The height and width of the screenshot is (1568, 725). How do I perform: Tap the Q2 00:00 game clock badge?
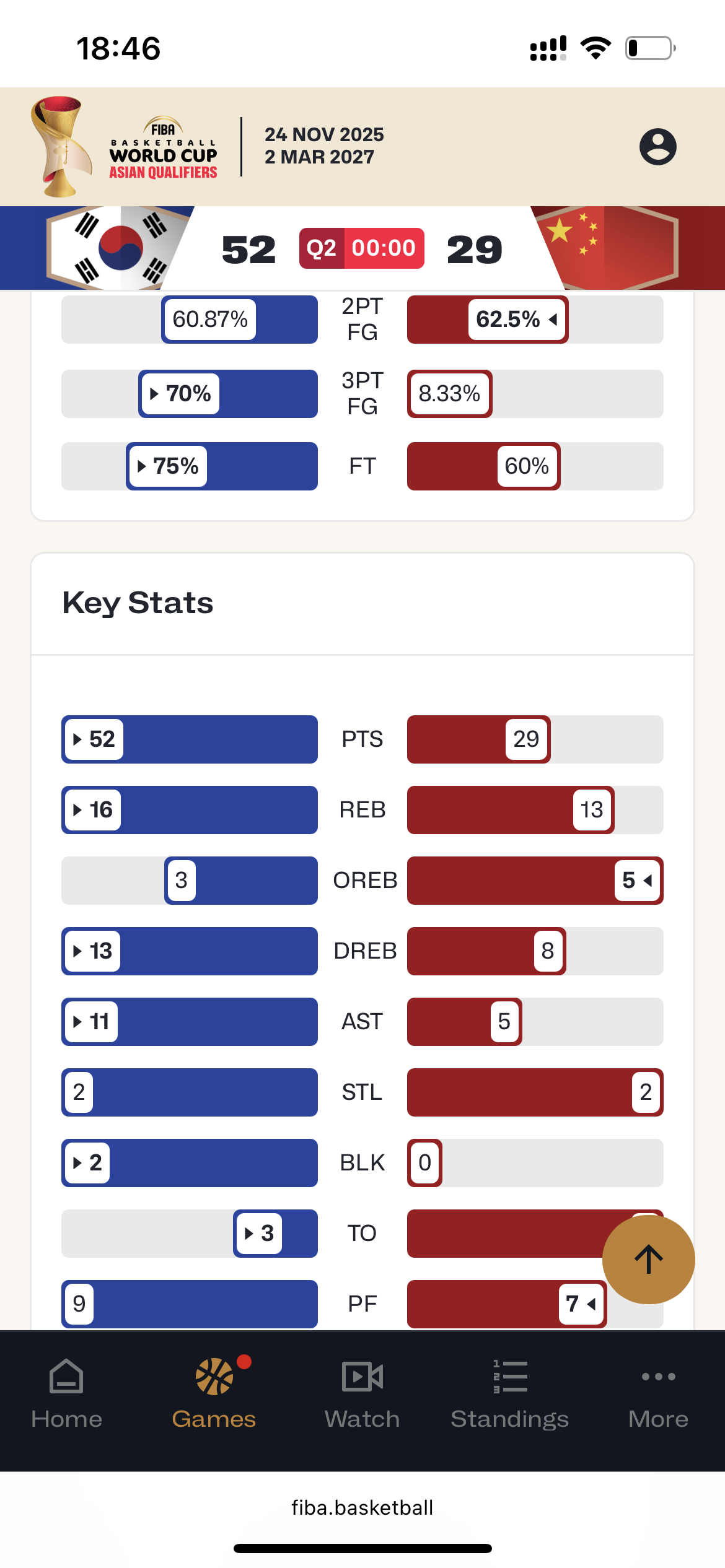click(x=362, y=248)
